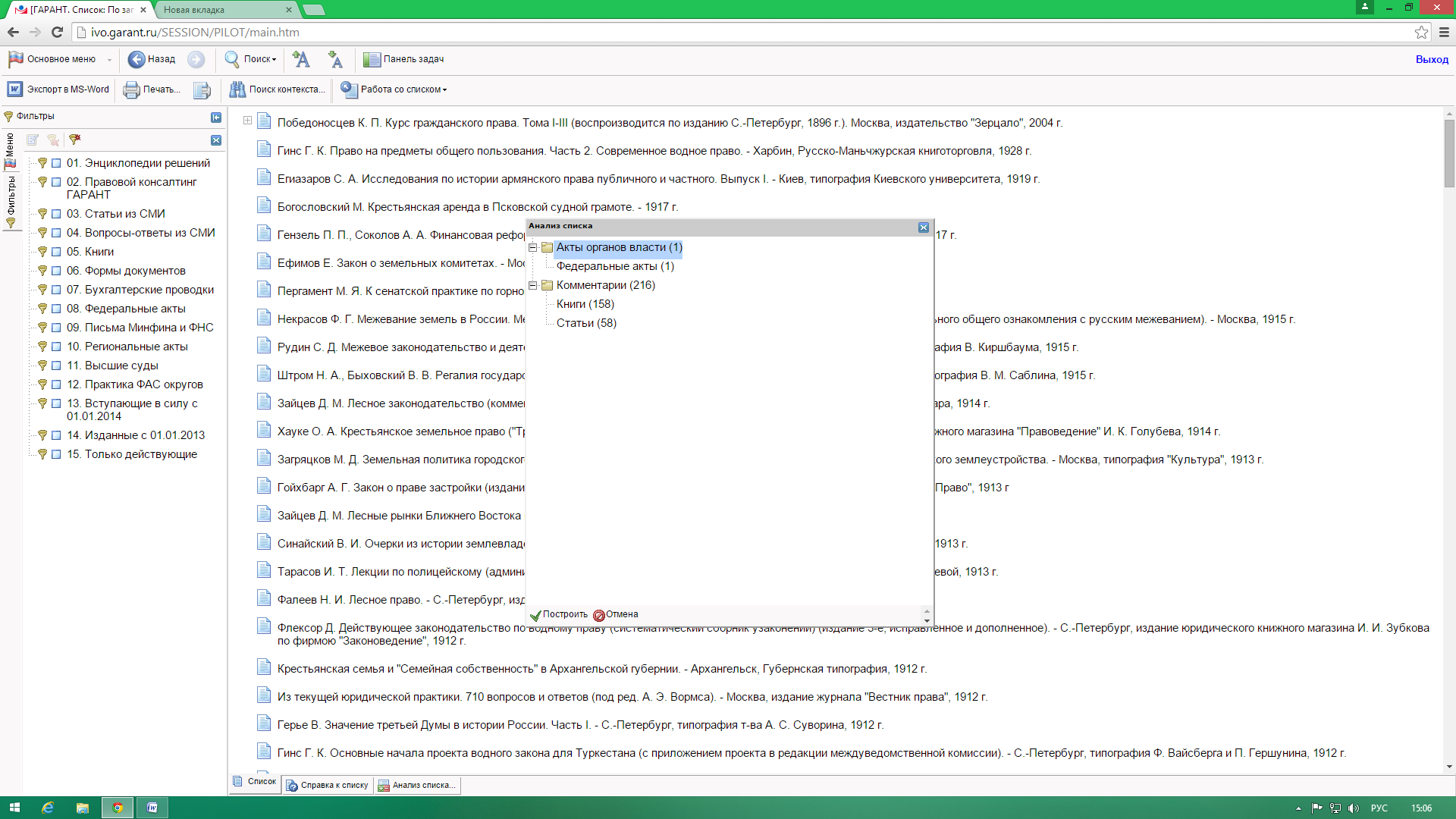Check filter 10. Региональные акты
The width and height of the screenshot is (1456, 819).
coord(56,347)
